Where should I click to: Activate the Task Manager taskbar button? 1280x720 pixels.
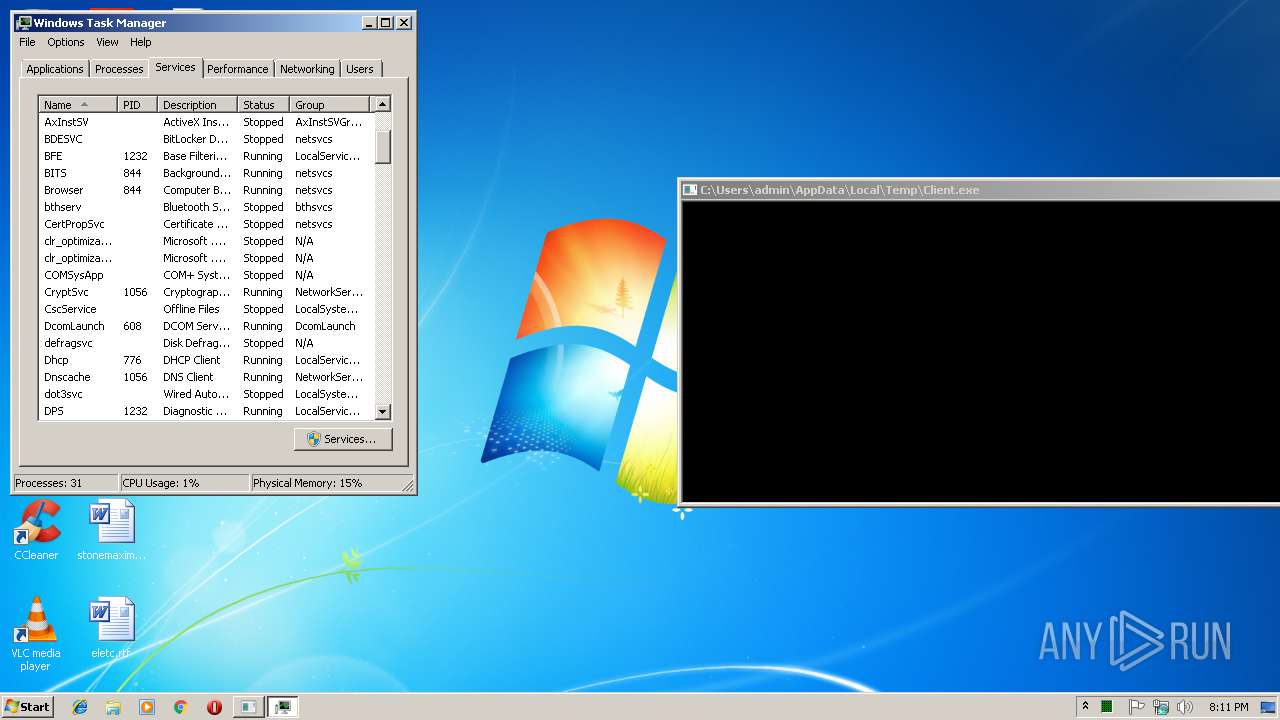283,707
